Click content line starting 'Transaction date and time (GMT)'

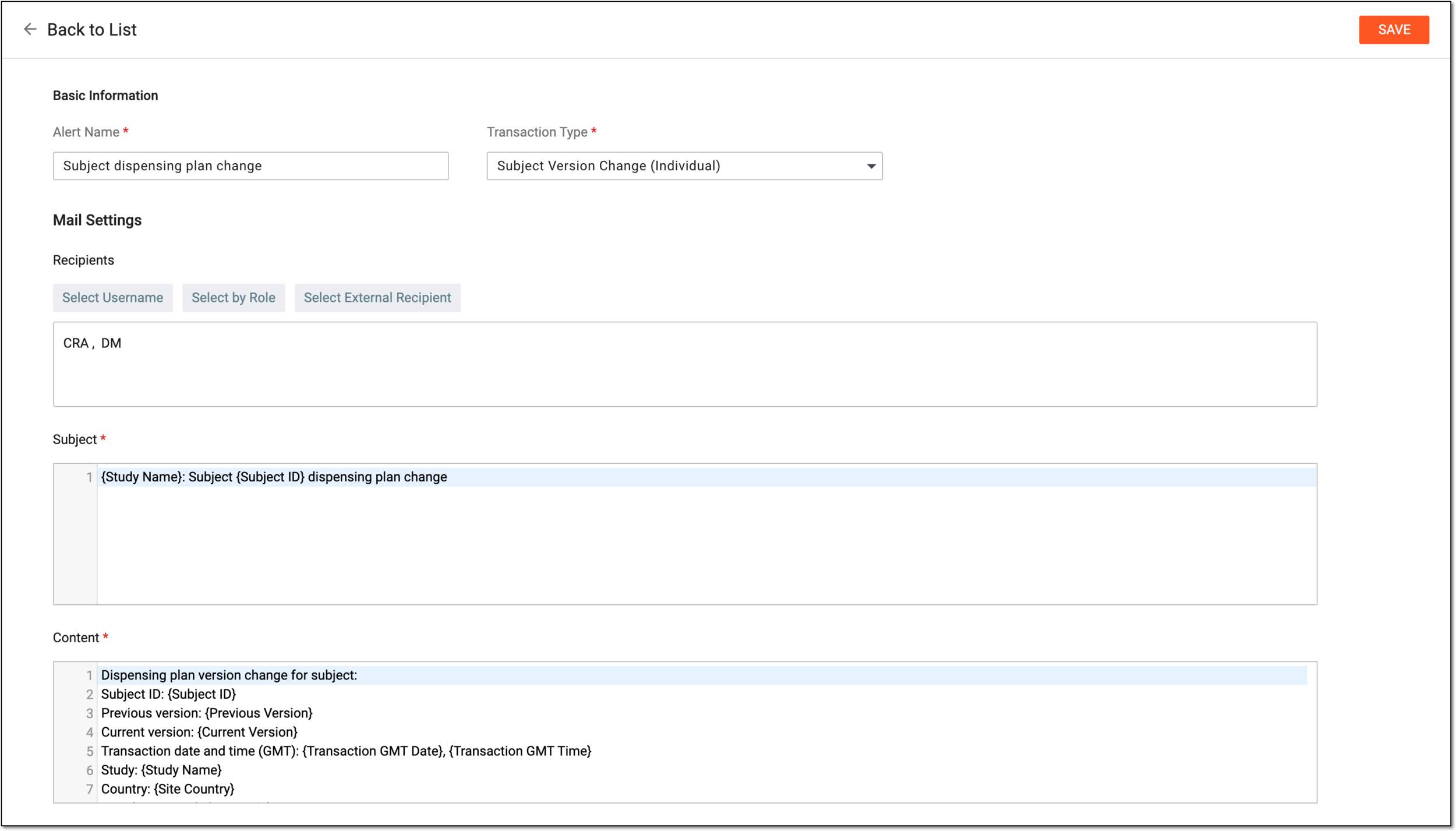(x=346, y=751)
